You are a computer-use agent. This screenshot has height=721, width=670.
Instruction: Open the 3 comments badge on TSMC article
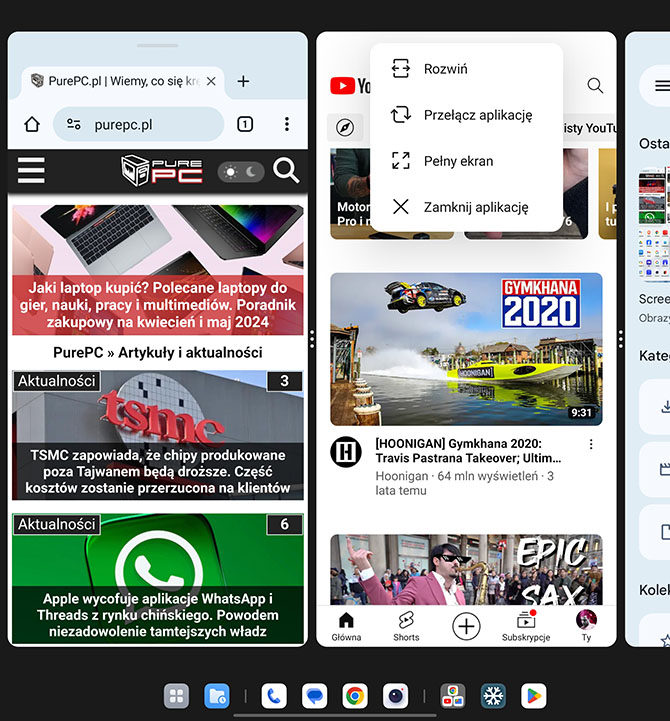pyautogui.click(x=285, y=381)
